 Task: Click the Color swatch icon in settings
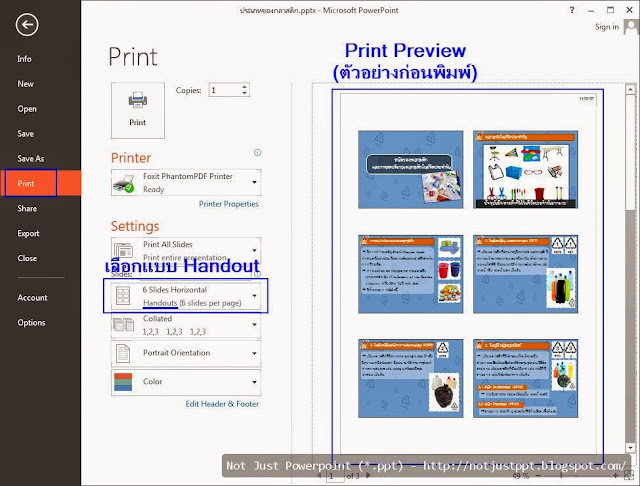tap(123, 382)
